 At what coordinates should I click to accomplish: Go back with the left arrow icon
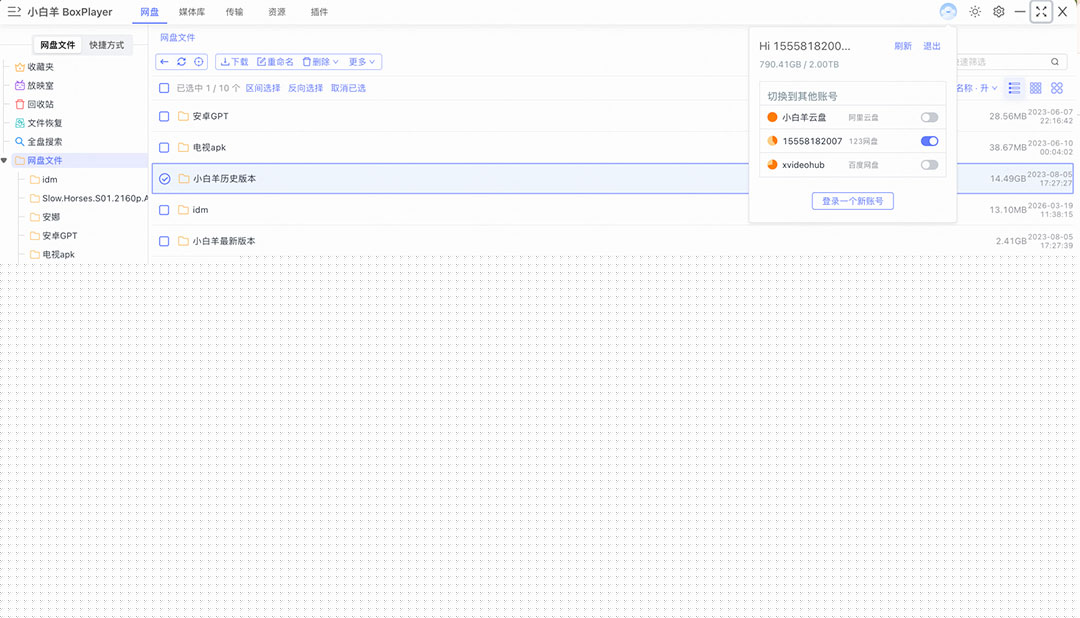pos(164,62)
